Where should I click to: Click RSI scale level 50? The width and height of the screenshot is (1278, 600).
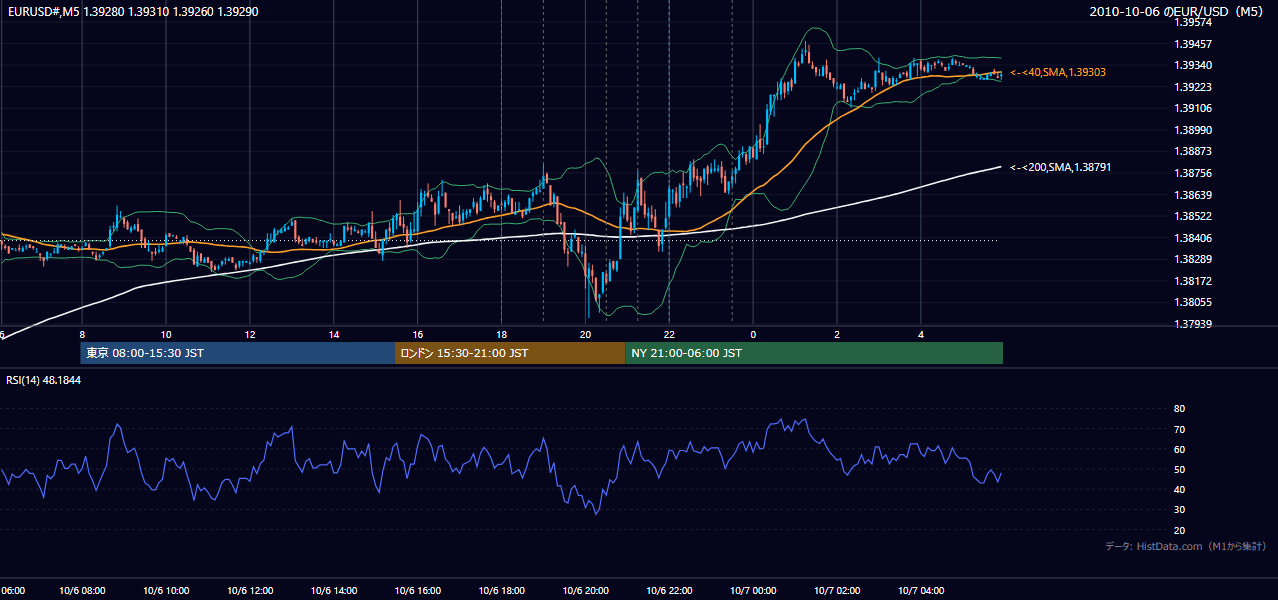click(1179, 469)
